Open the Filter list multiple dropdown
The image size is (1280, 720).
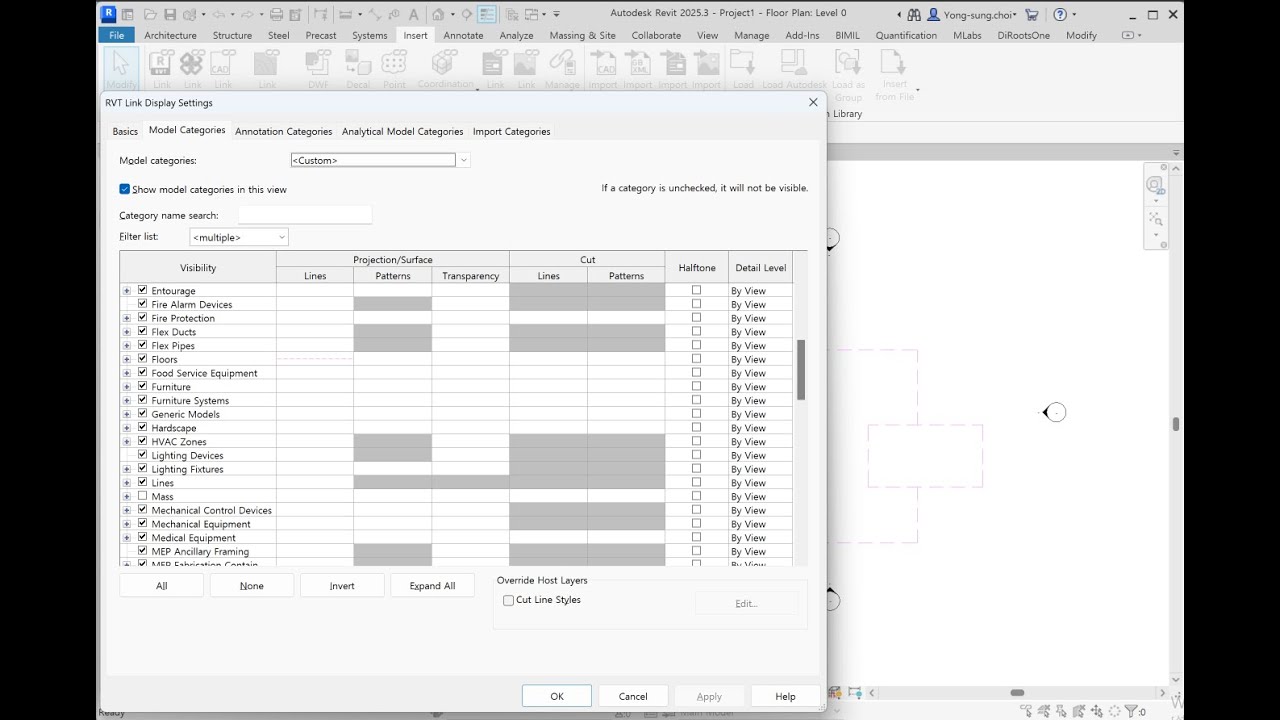pos(239,237)
